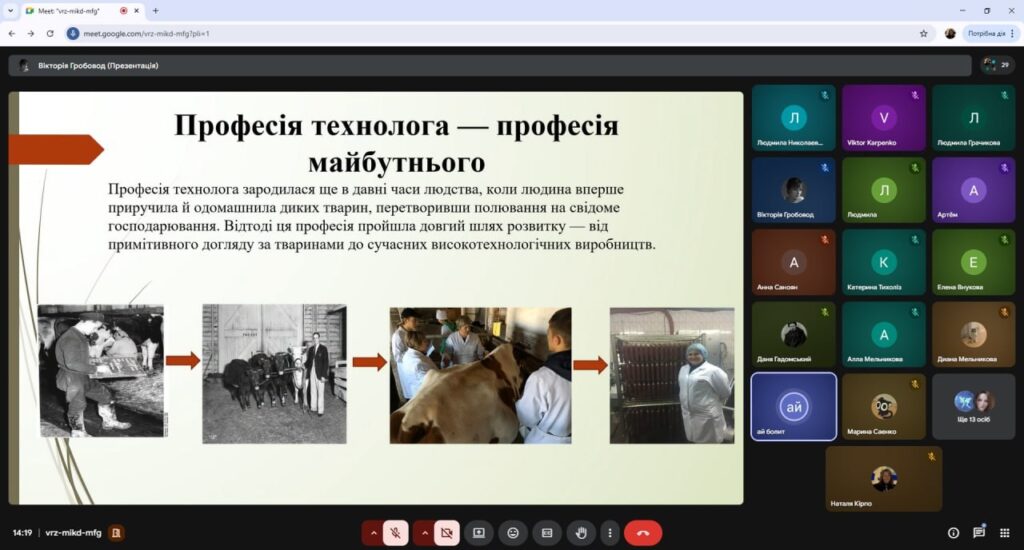Show participants list with 29 count
This screenshot has height=550, width=1024.
tap(997, 65)
